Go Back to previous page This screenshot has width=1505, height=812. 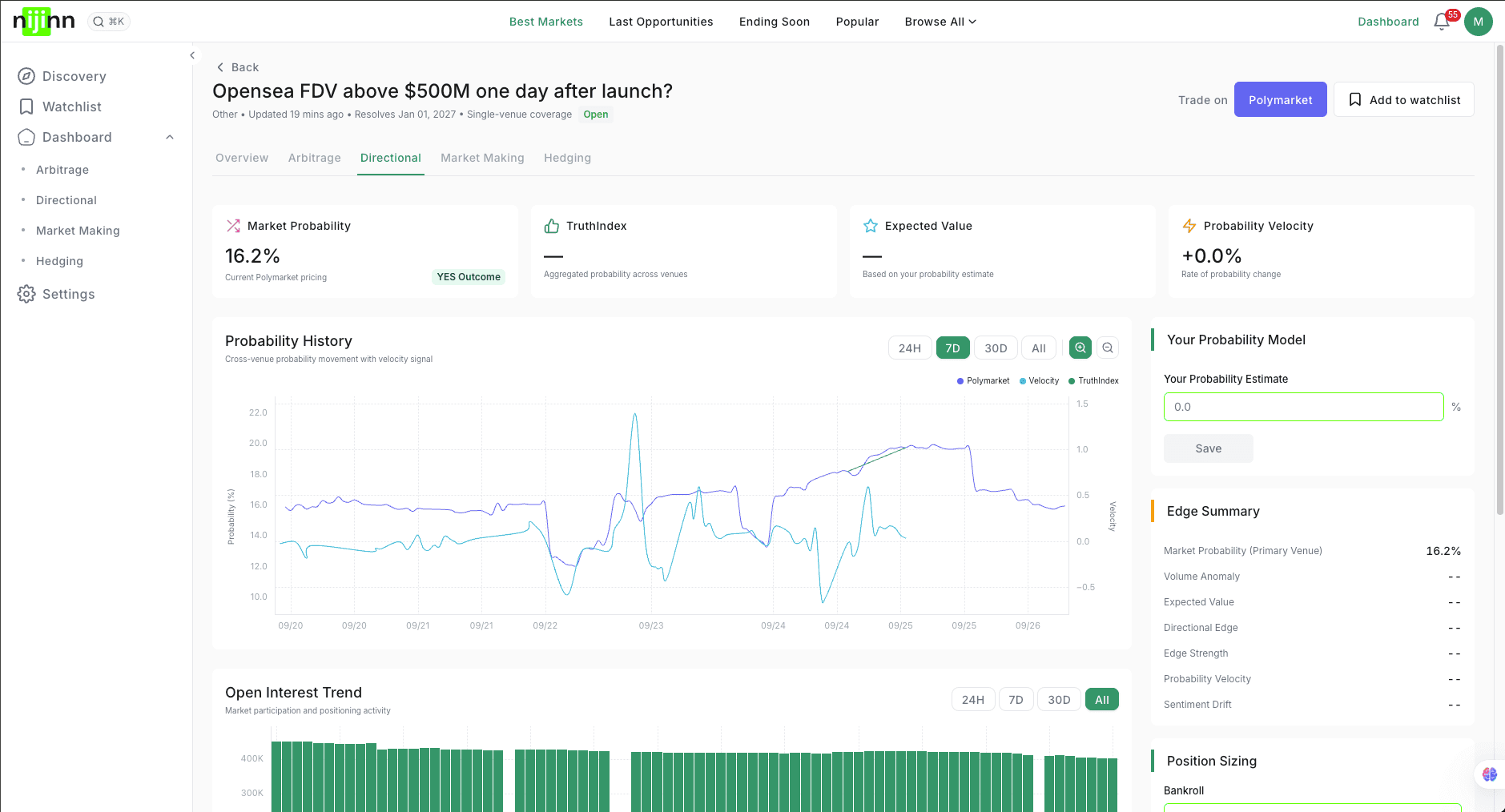[x=237, y=67]
